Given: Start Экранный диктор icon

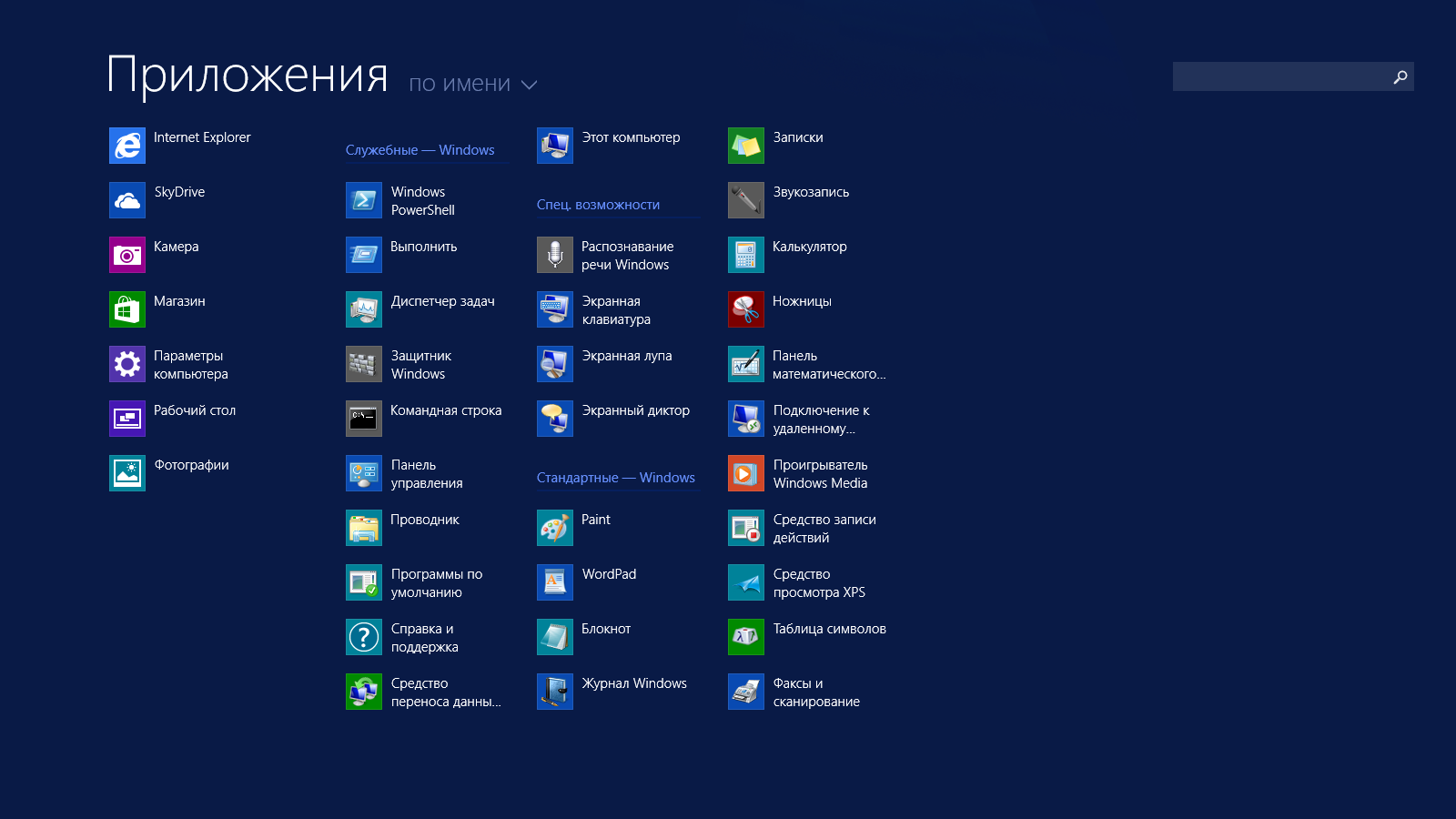Looking at the screenshot, I should [555, 419].
